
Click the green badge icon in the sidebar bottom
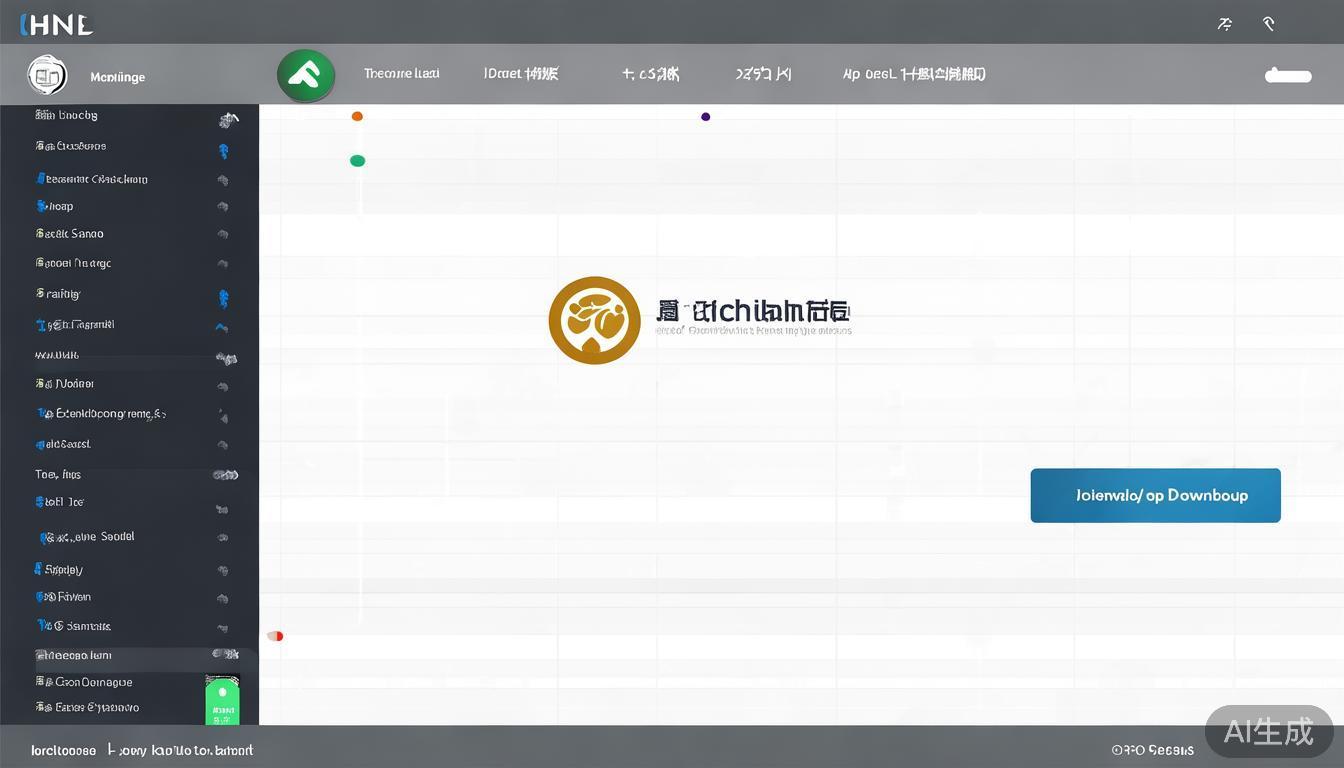pos(222,700)
